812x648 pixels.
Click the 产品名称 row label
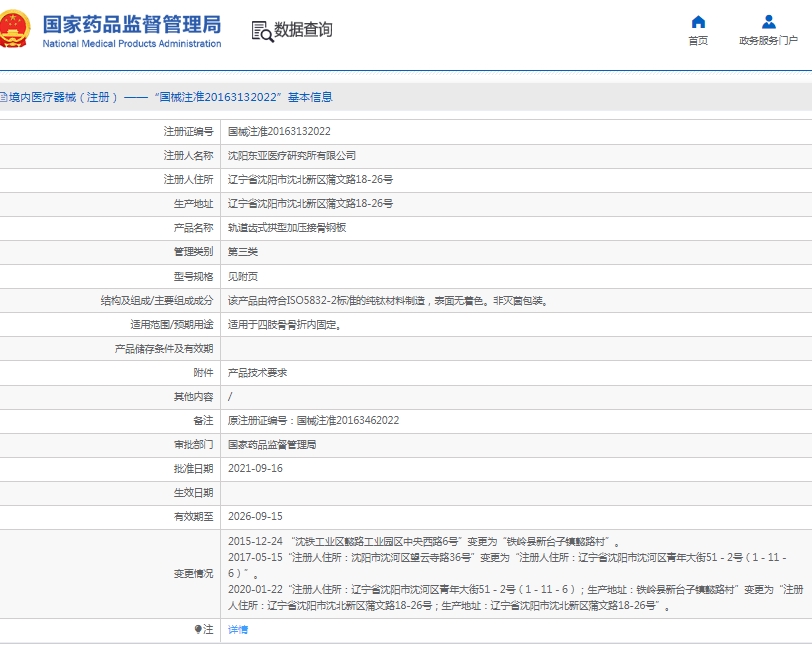[x=193, y=228]
